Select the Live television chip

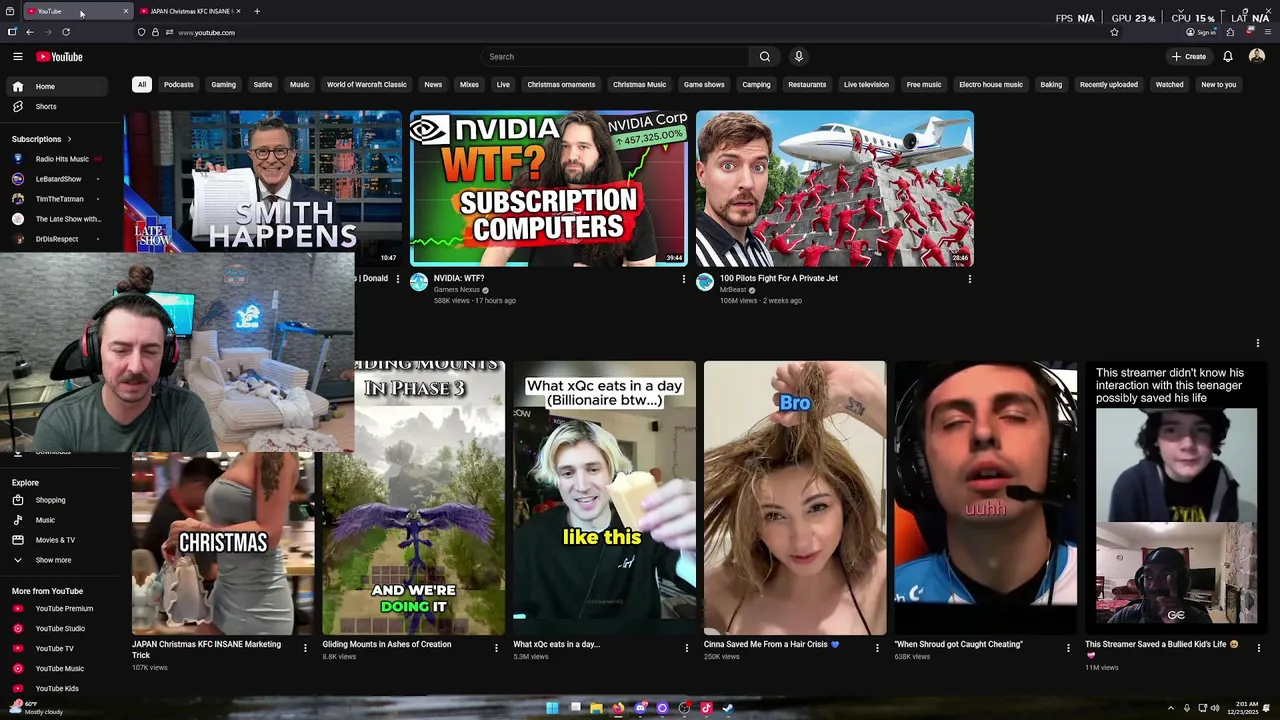pyautogui.click(x=866, y=85)
